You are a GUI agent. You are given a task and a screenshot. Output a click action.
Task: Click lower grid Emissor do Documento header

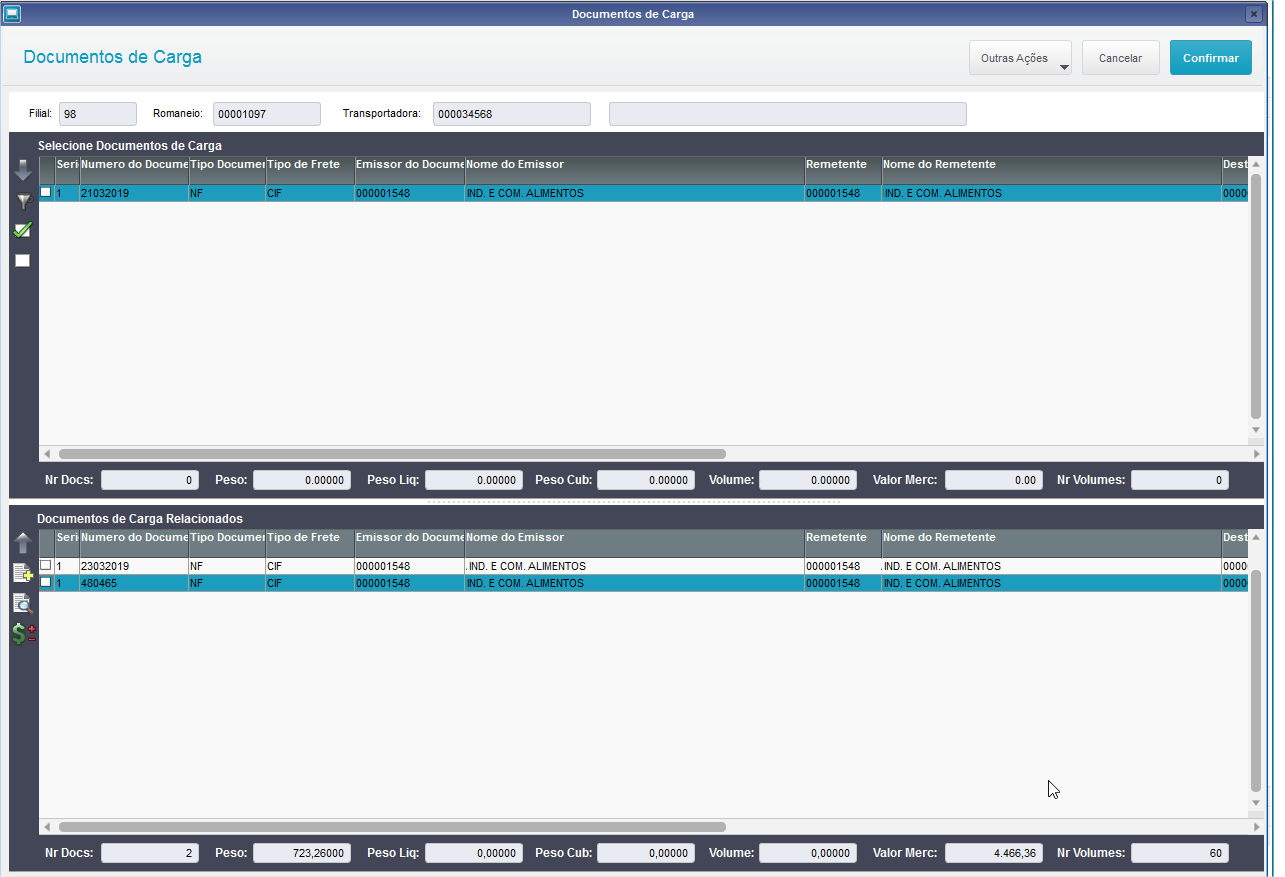pos(409,543)
